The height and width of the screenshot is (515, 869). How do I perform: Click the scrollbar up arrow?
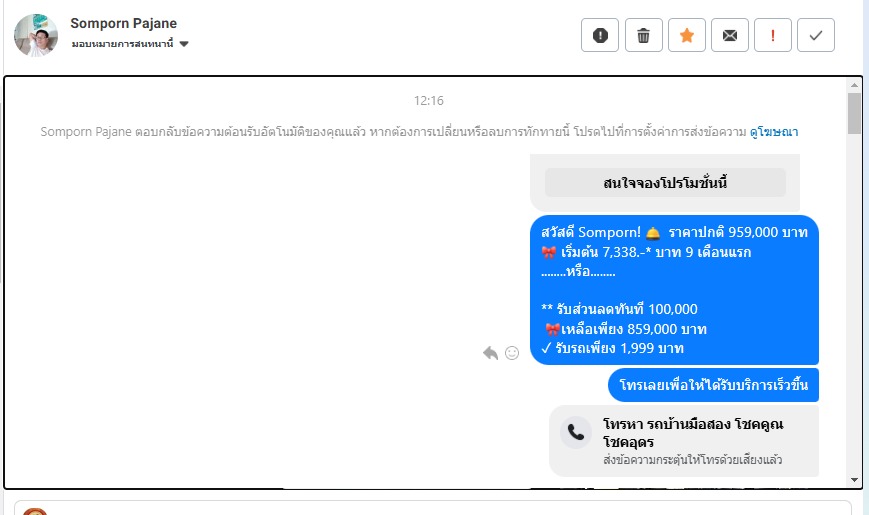point(854,85)
